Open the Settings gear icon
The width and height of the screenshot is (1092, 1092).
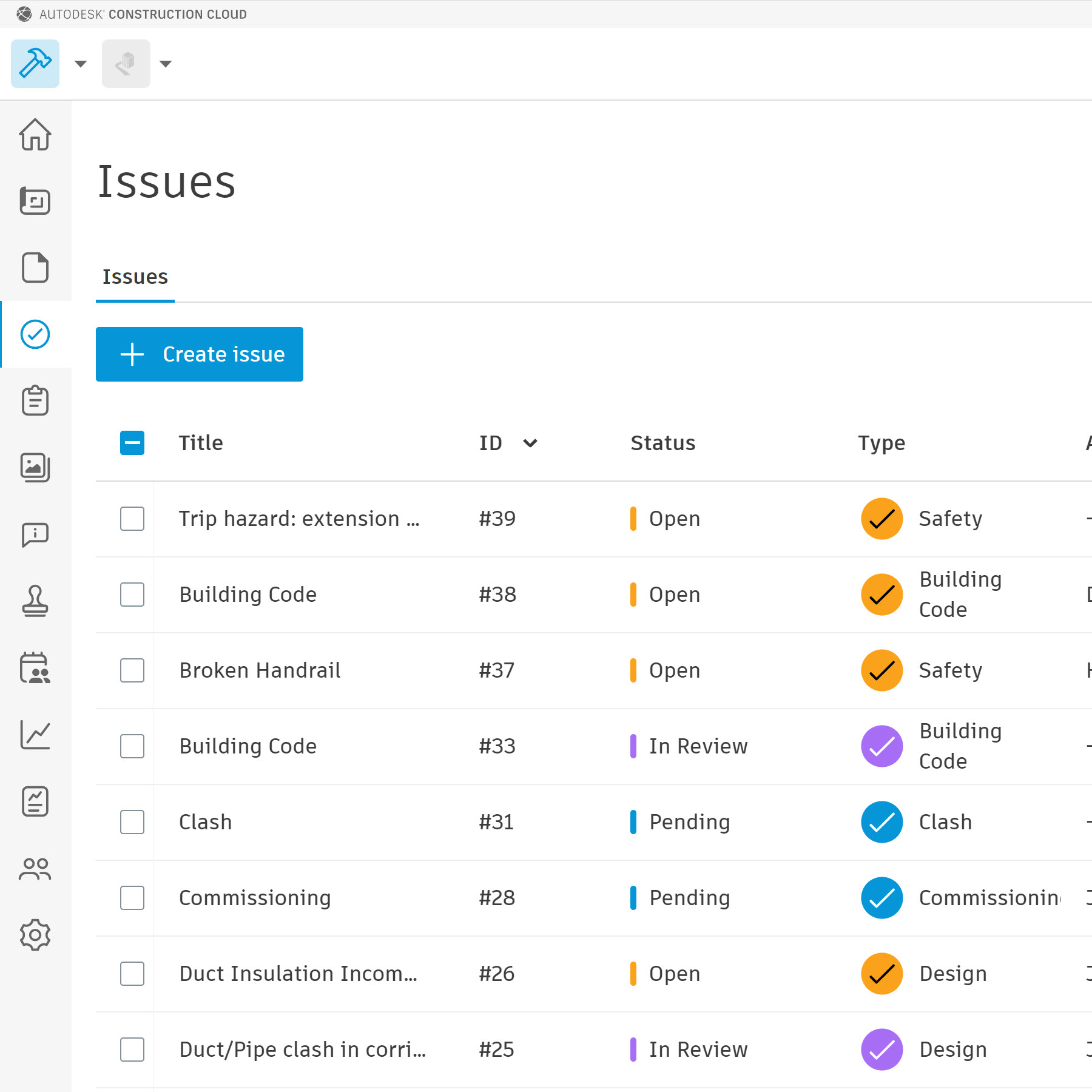[35, 935]
